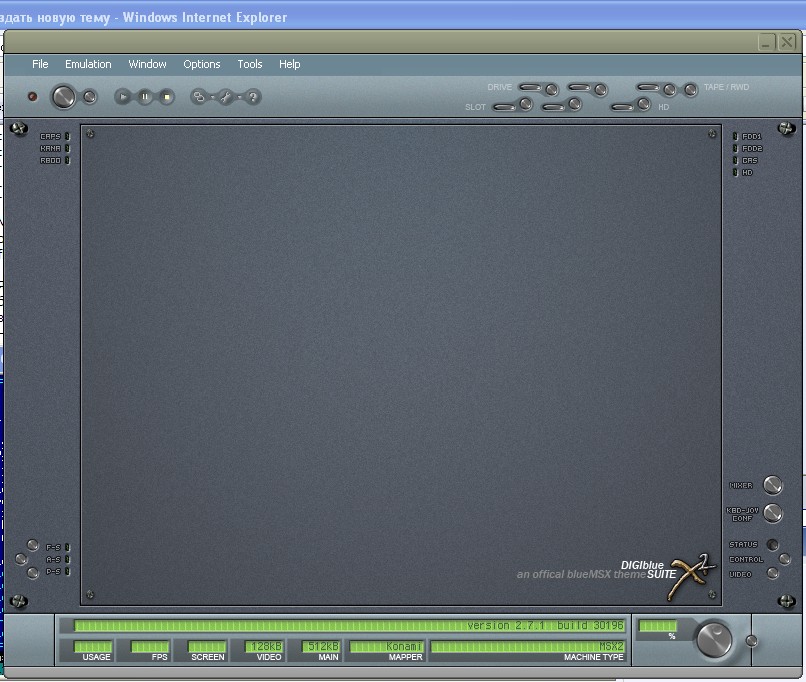Click the right DRIVE eject knob
This screenshot has width=806, height=682.
[x=600, y=90]
